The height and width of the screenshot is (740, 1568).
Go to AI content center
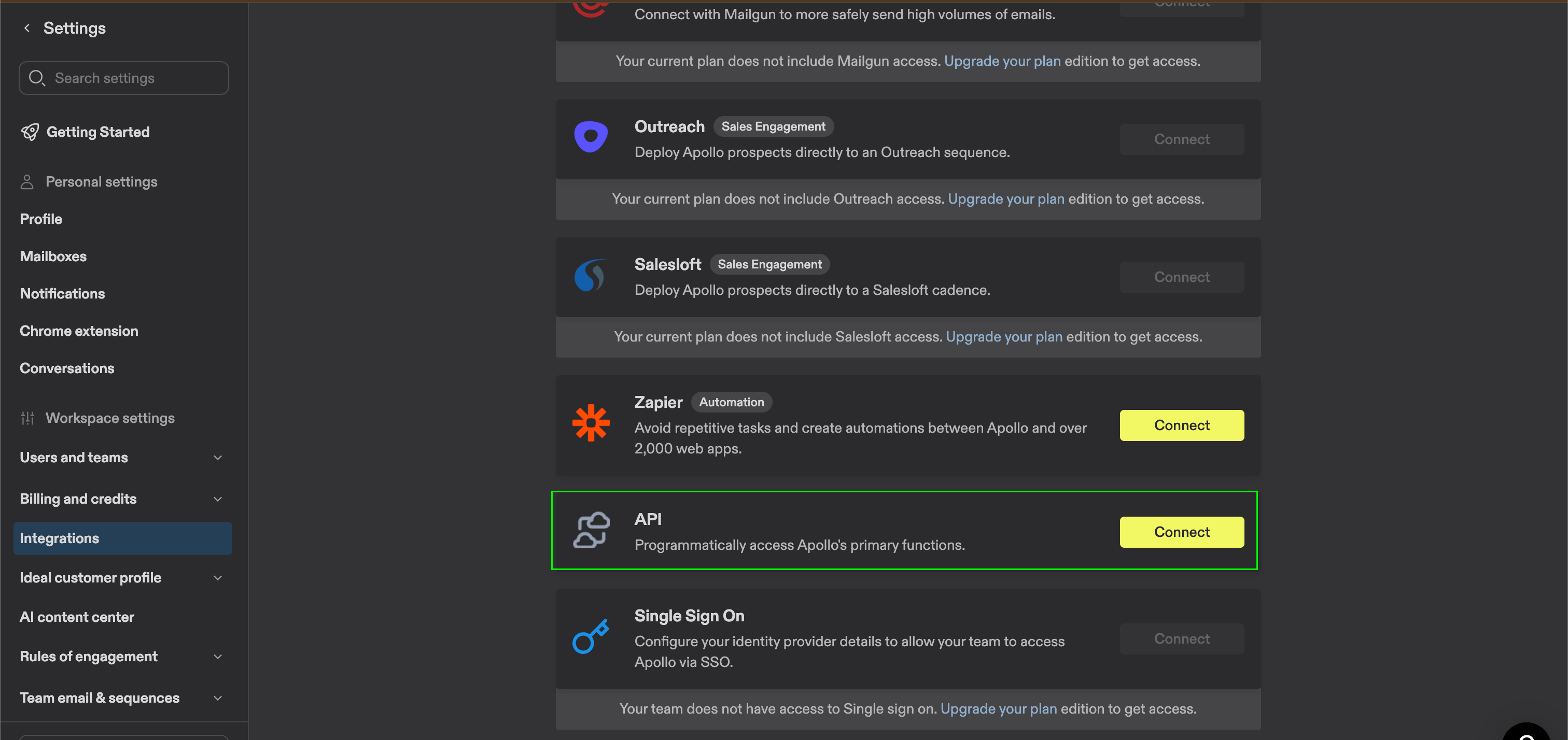(77, 617)
